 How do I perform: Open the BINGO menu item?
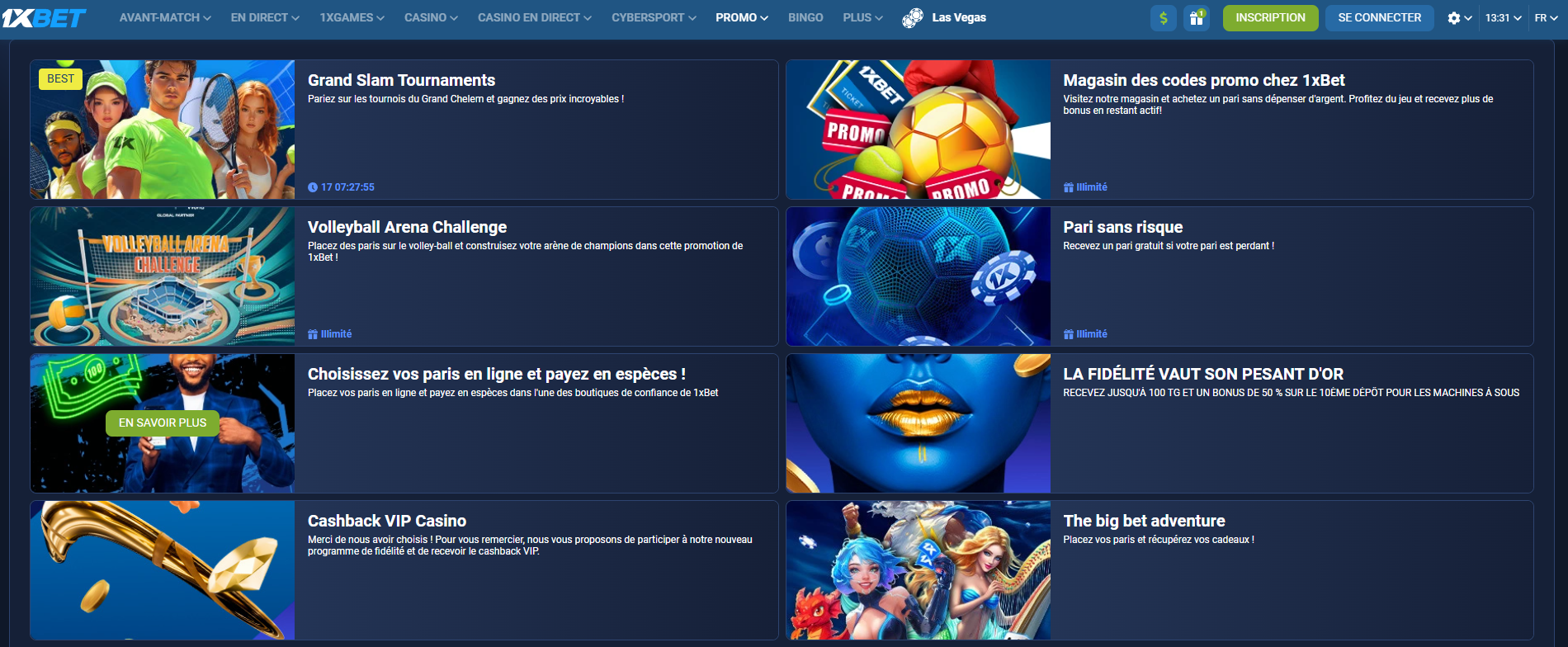tap(805, 17)
